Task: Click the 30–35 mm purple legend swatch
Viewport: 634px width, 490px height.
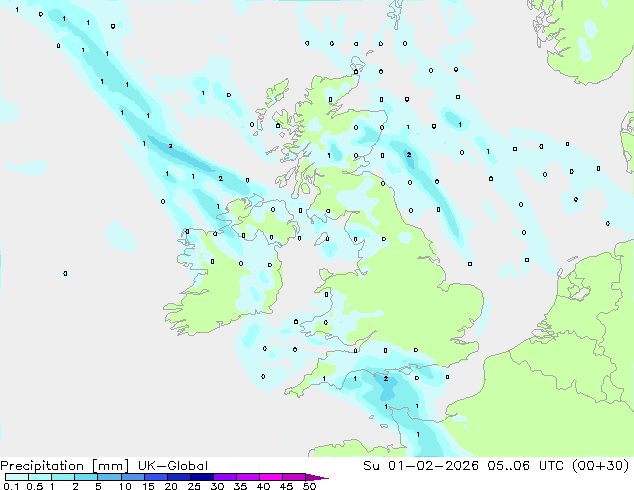Action: (224, 477)
